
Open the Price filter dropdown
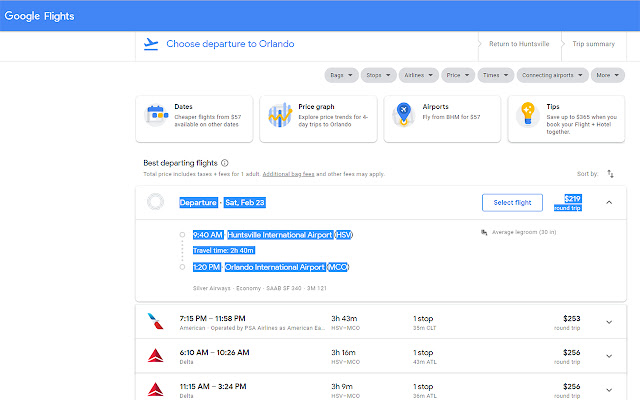pos(458,75)
